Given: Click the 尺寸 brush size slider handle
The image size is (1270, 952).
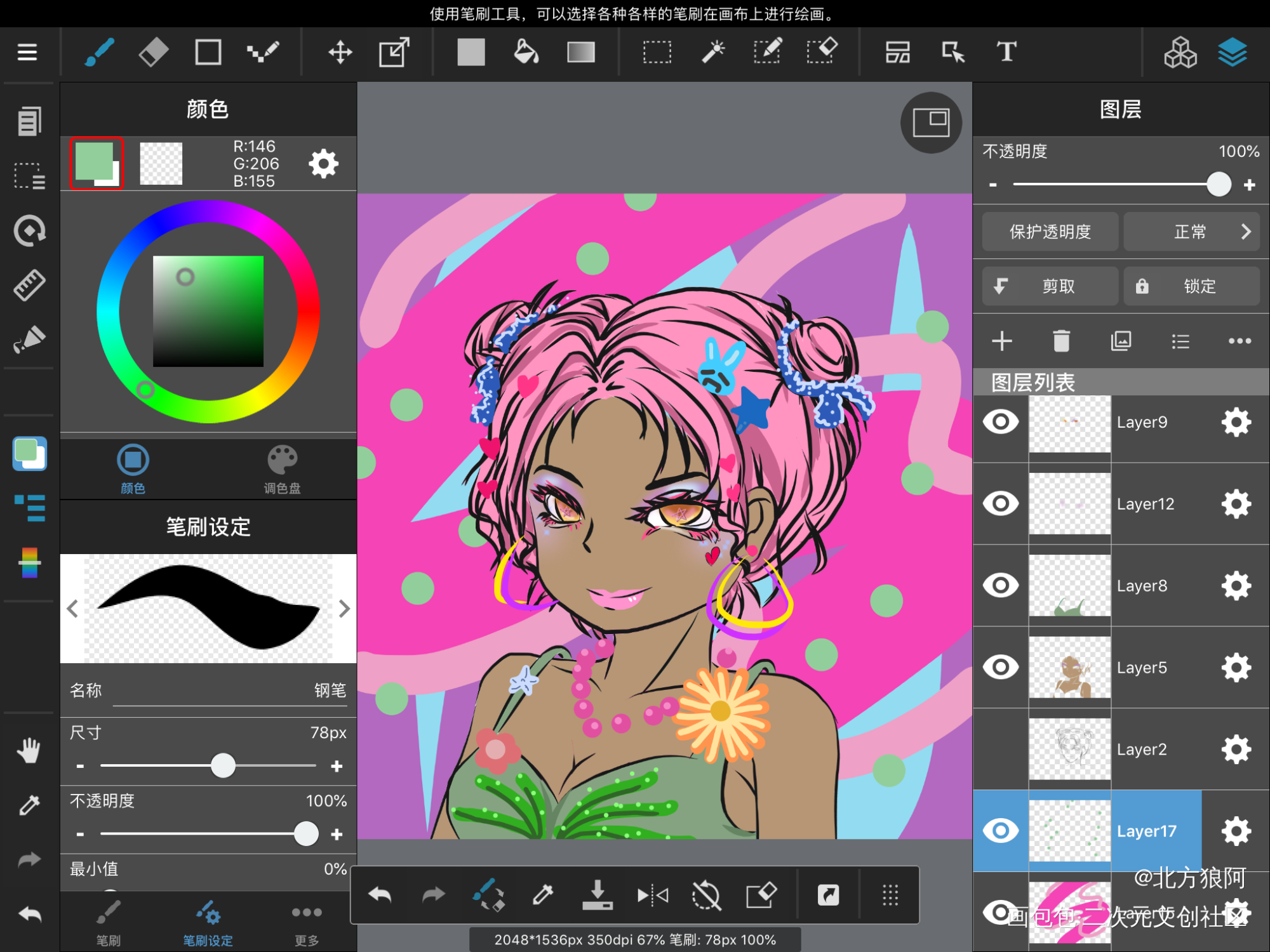Looking at the screenshot, I should (223, 765).
